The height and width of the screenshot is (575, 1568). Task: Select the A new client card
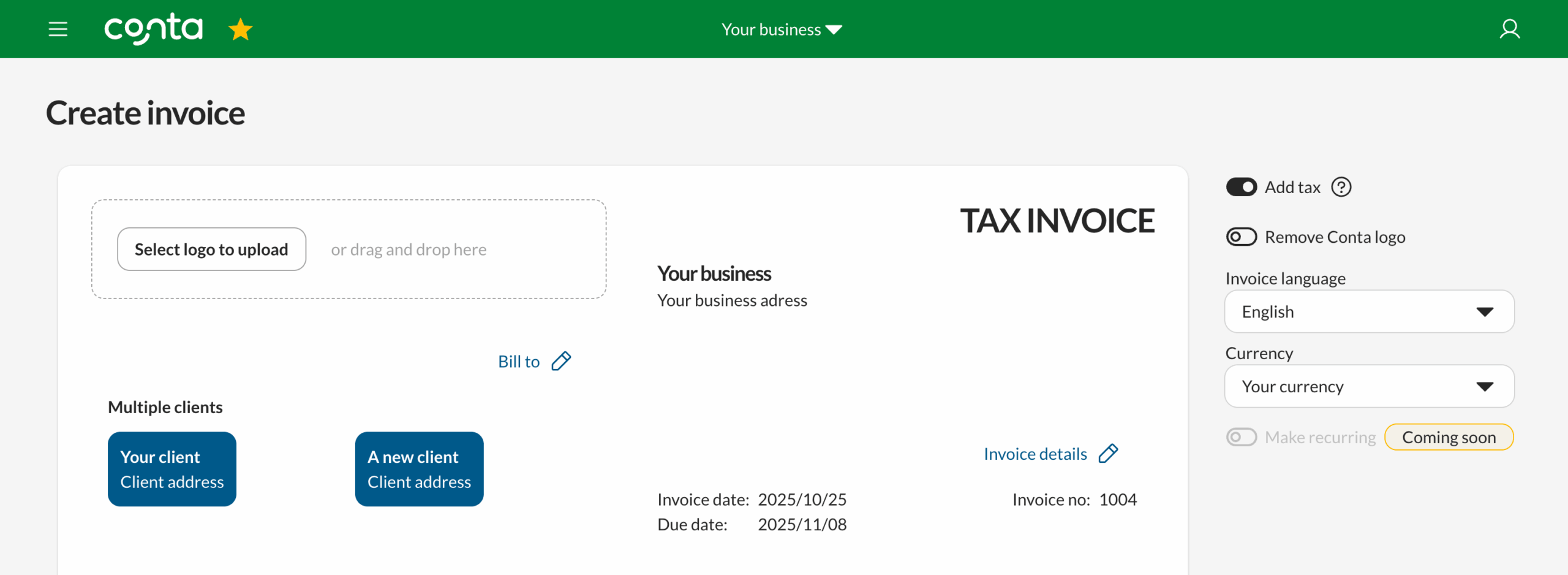click(x=419, y=469)
